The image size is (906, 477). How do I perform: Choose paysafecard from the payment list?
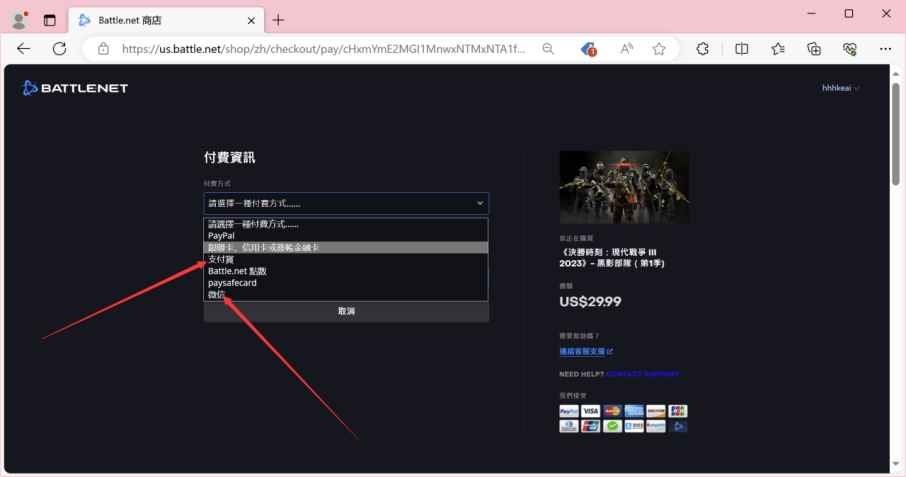(x=346, y=283)
